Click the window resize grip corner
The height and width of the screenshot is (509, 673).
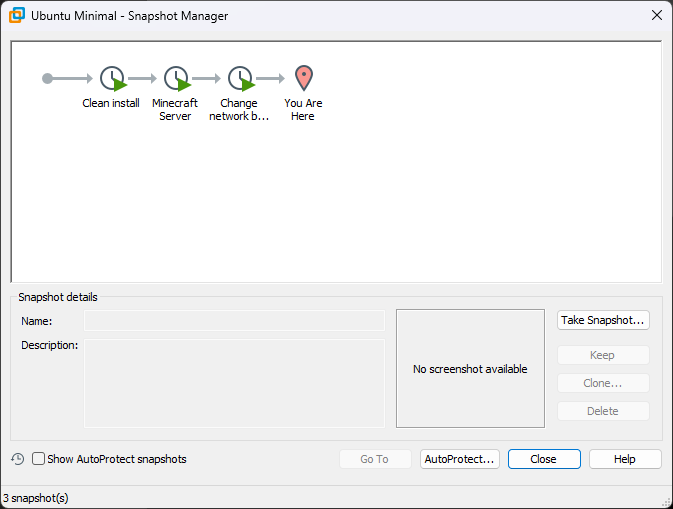coord(666,502)
